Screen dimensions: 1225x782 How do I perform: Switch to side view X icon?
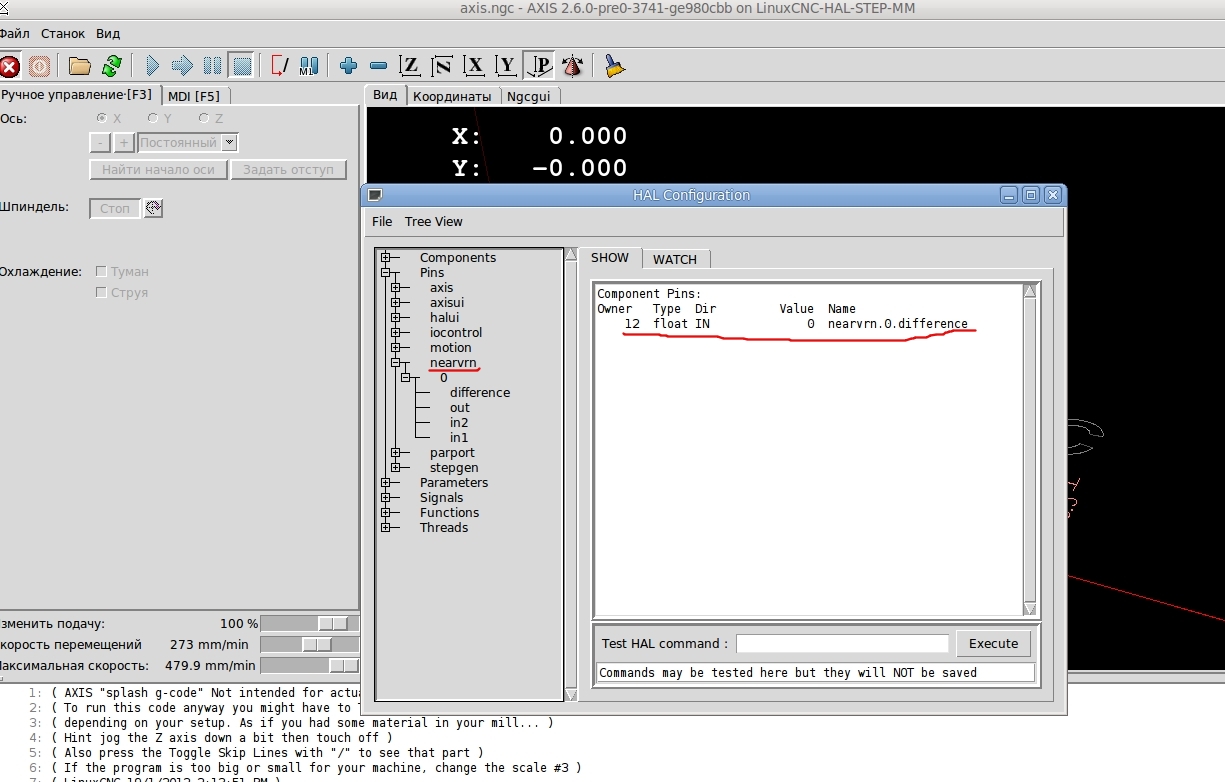coord(474,67)
